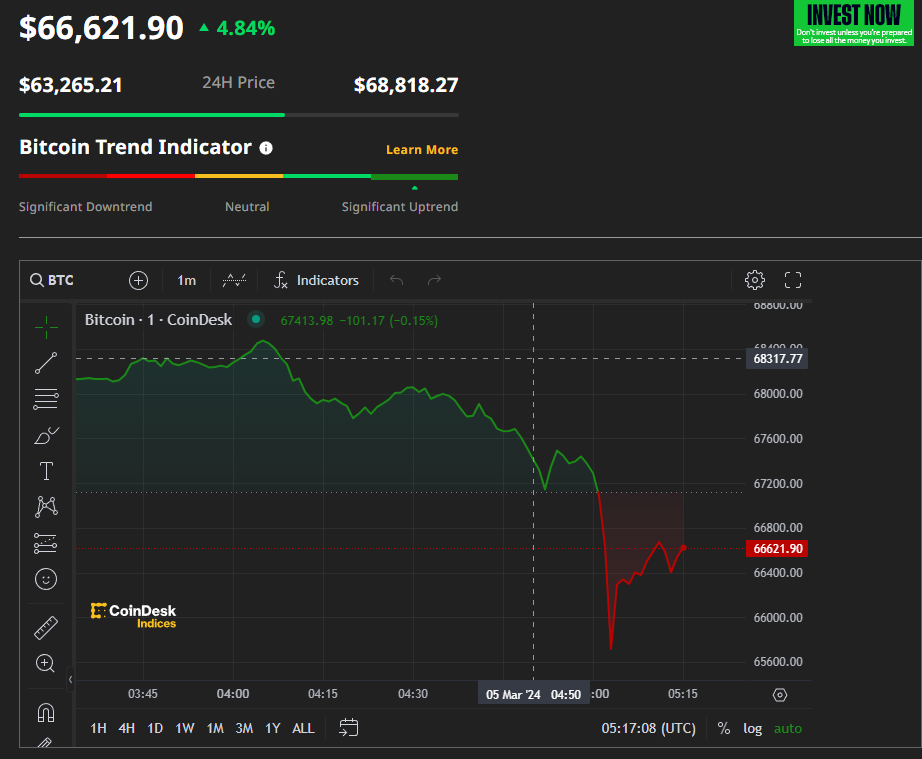The width and height of the screenshot is (922, 759).
Task: Switch timeframe to 1D
Action: click(x=155, y=728)
